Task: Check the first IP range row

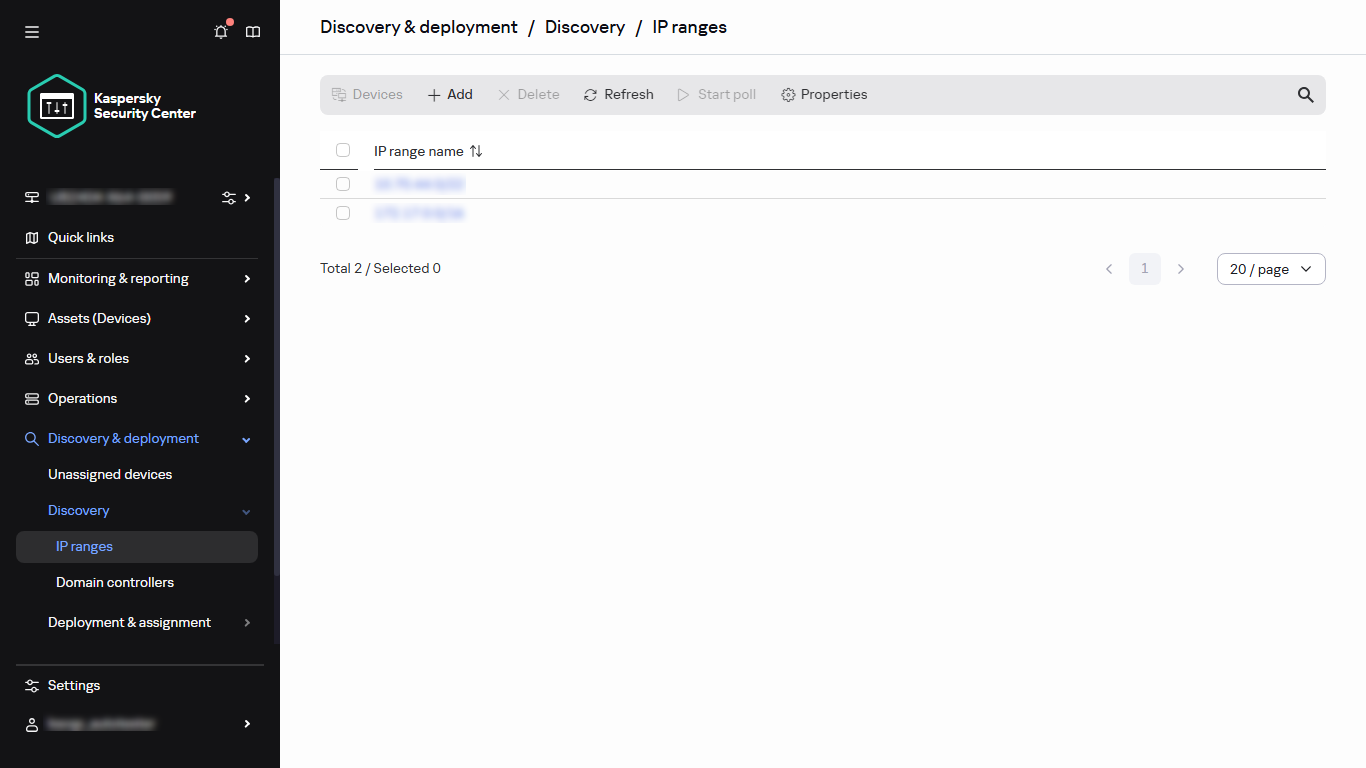Action: tap(343, 184)
